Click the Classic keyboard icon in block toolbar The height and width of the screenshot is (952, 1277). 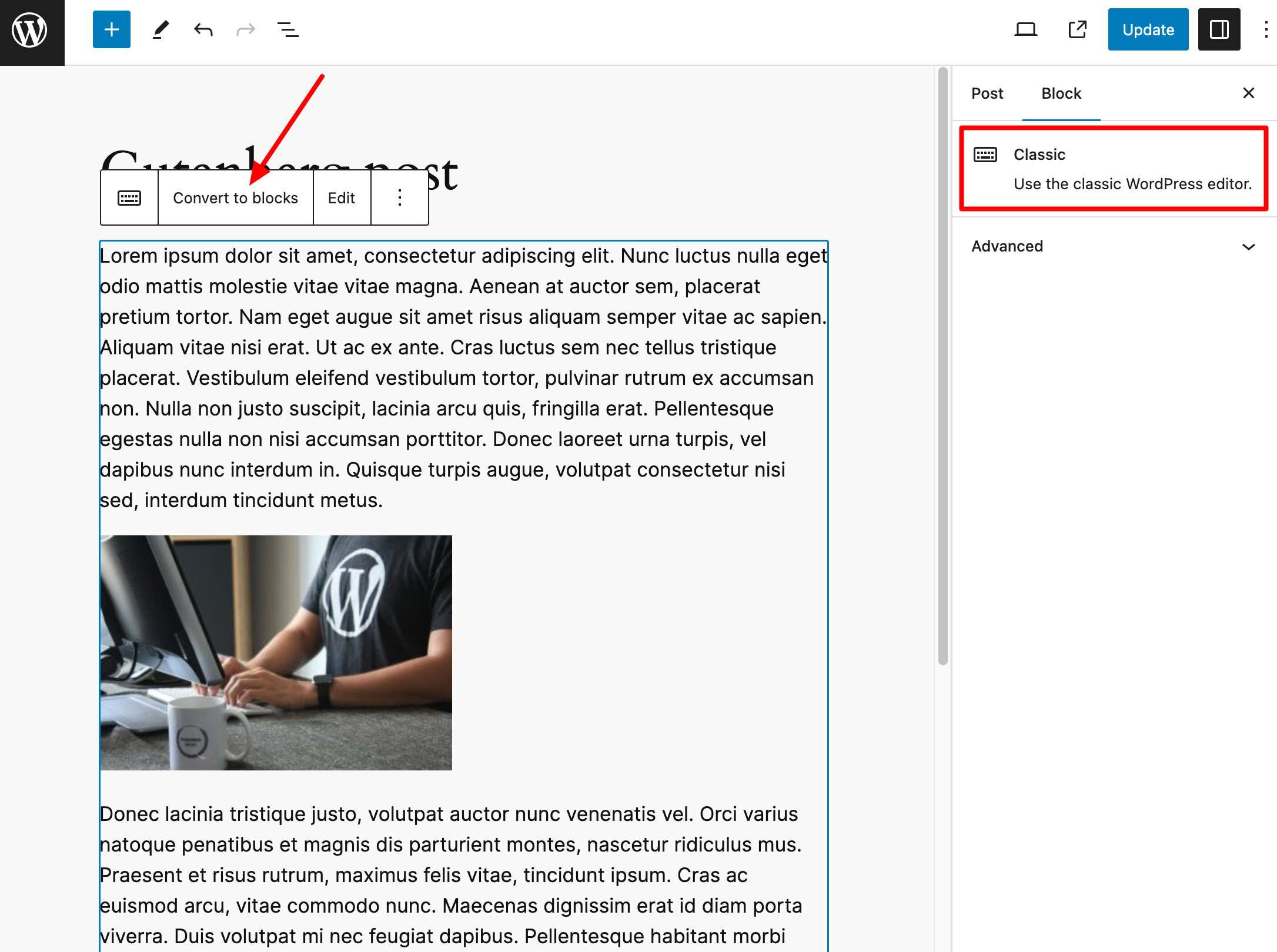[x=129, y=198]
